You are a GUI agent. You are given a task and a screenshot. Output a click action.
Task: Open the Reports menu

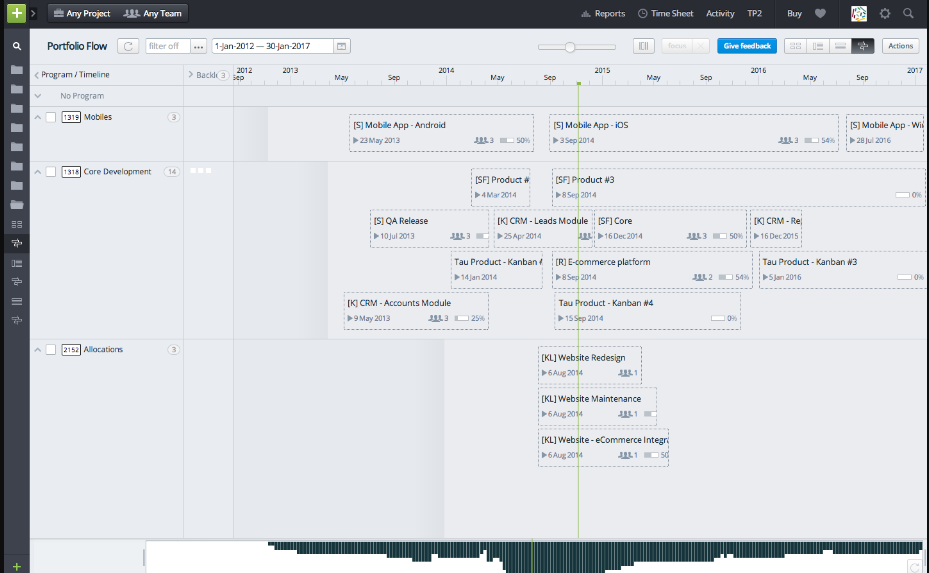tap(603, 14)
